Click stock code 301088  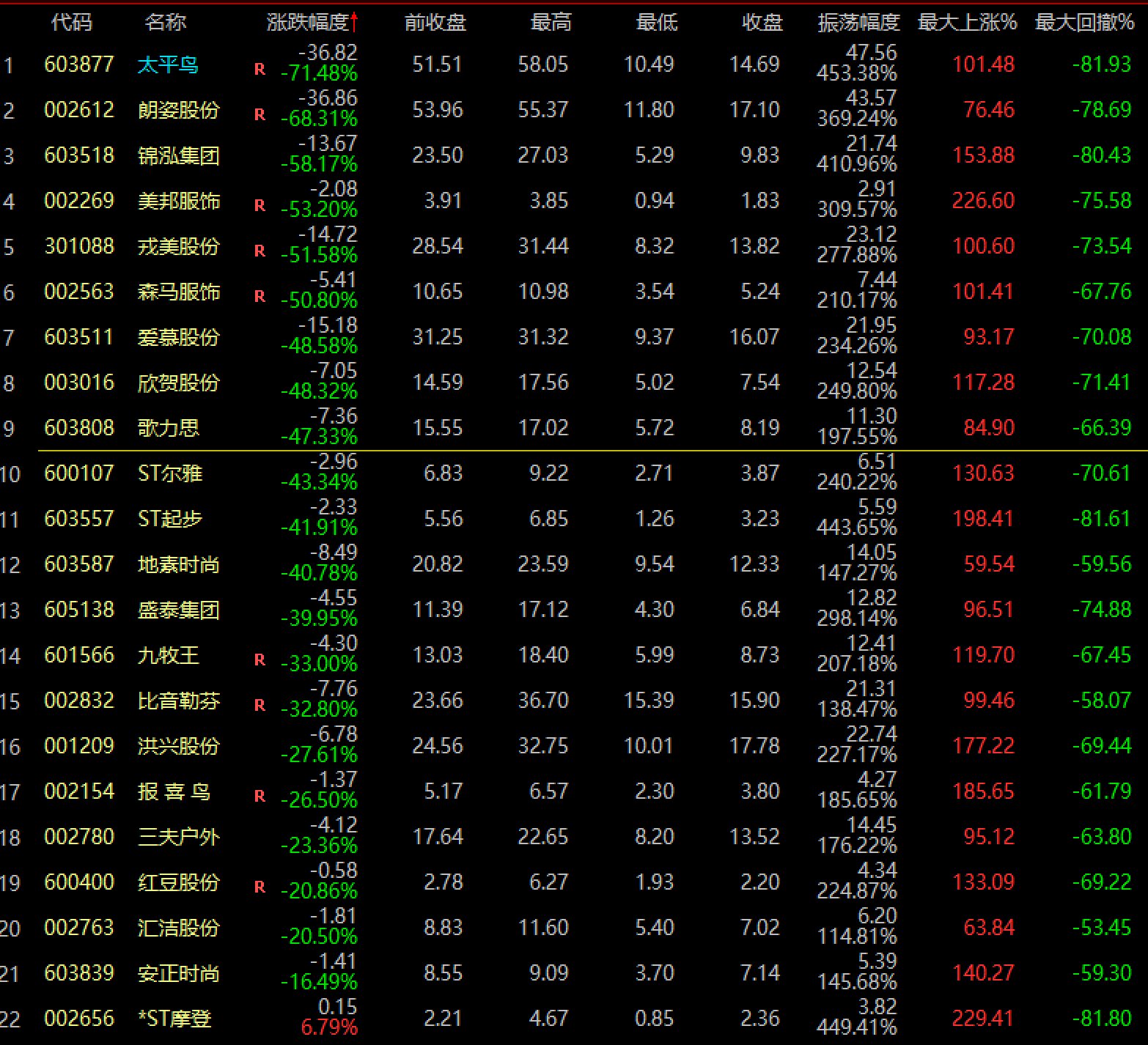[79, 246]
